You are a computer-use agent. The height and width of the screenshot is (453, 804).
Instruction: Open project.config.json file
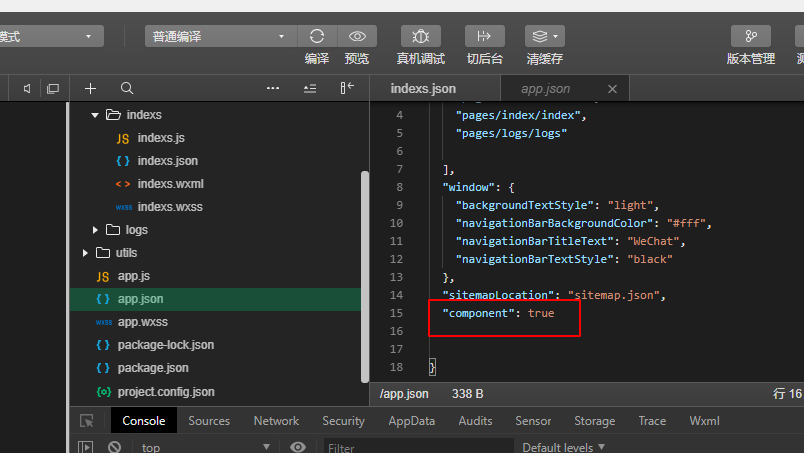coord(166,392)
